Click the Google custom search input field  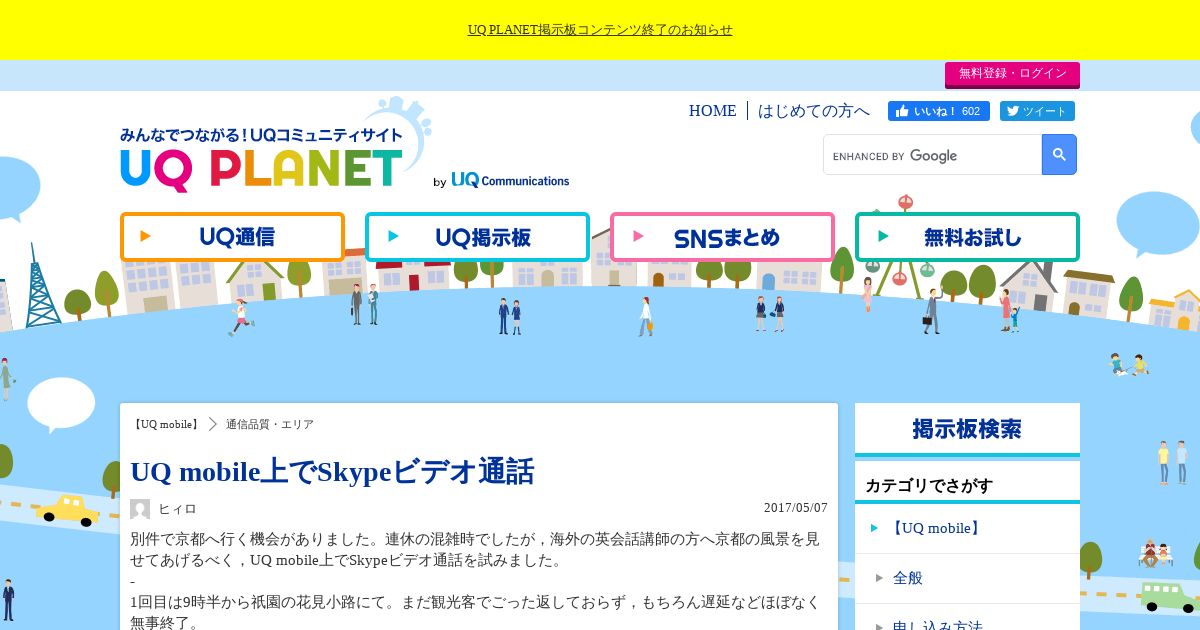tap(932, 155)
